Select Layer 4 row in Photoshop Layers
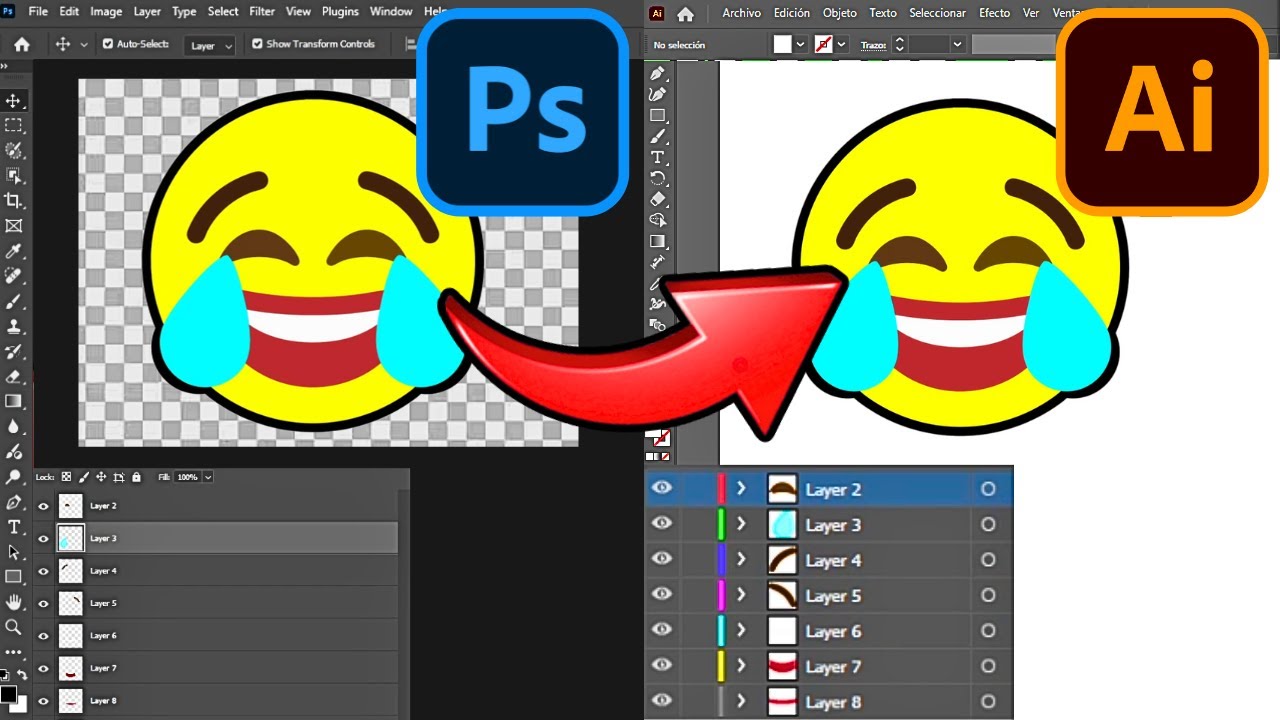The image size is (1280, 720). (x=216, y=571)
